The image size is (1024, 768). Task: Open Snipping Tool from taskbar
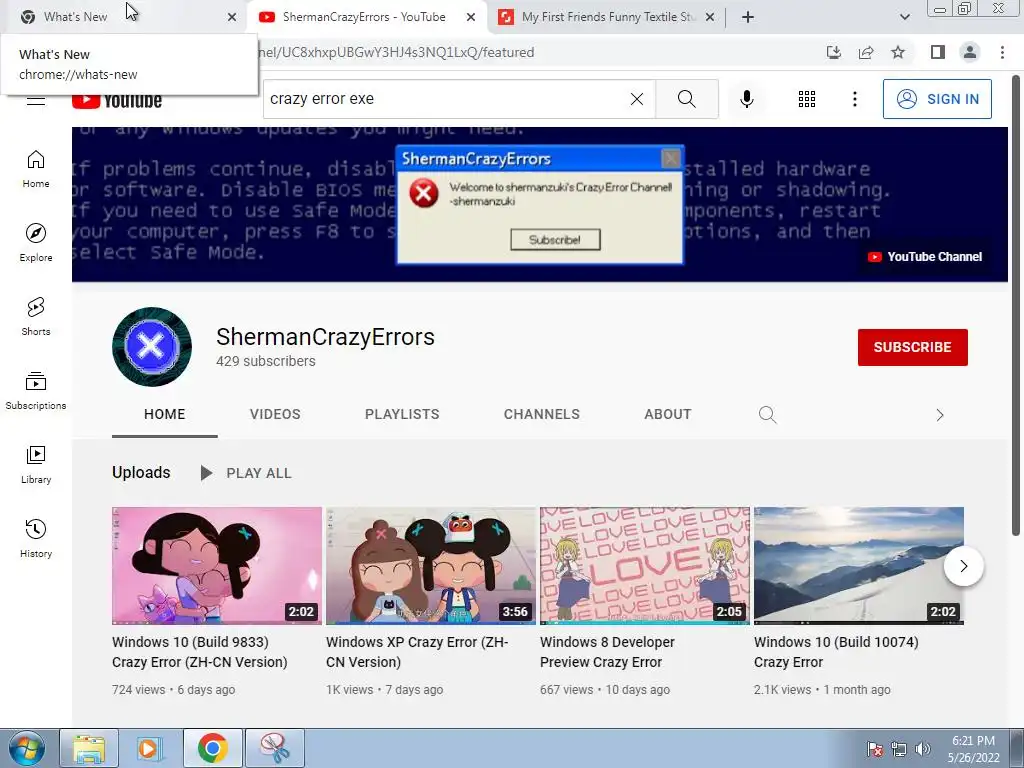point(275,748)
